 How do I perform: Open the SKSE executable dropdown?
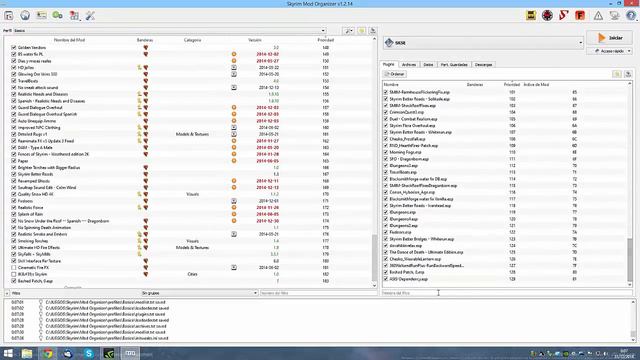pos(484,42)
